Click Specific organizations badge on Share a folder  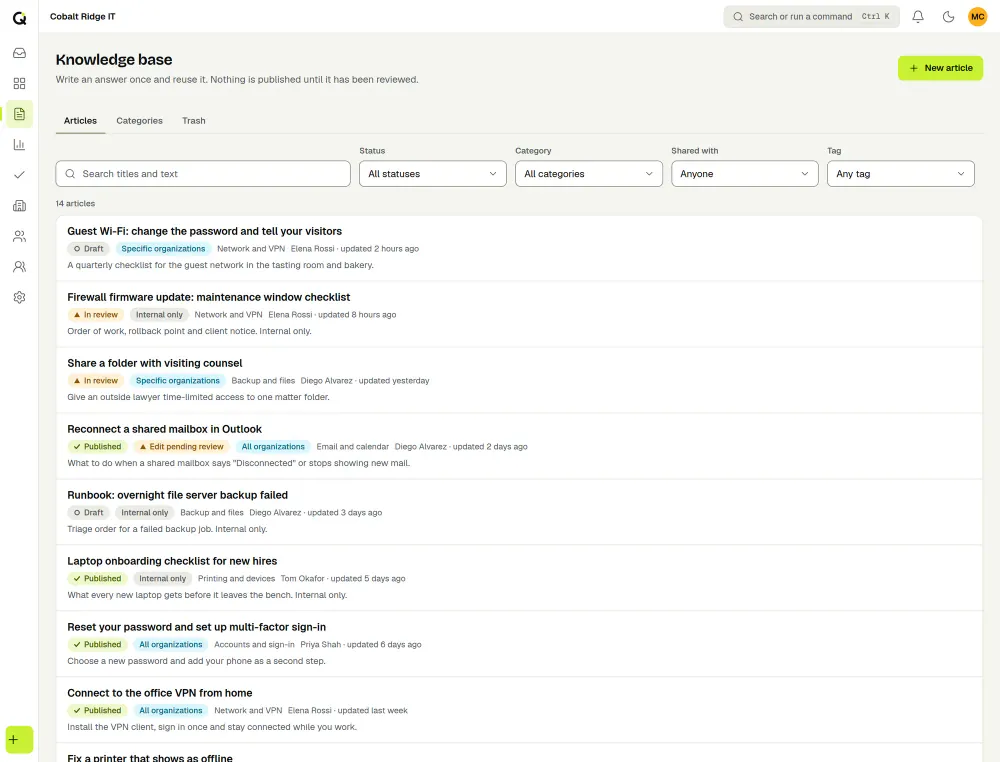click(x=177, y=381)
